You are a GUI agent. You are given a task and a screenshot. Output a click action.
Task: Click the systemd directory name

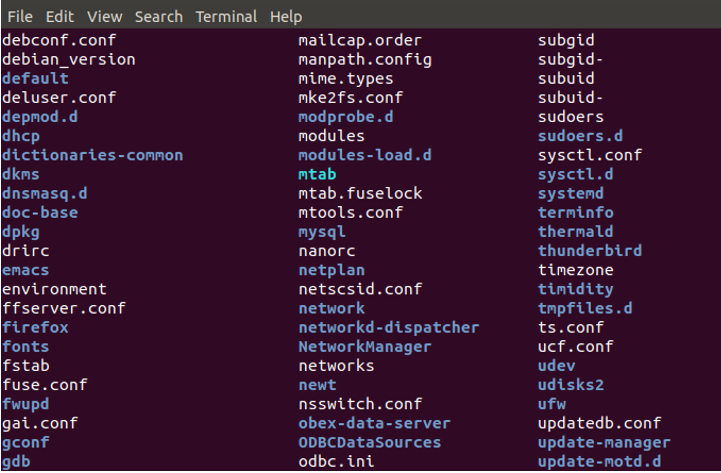571,193
